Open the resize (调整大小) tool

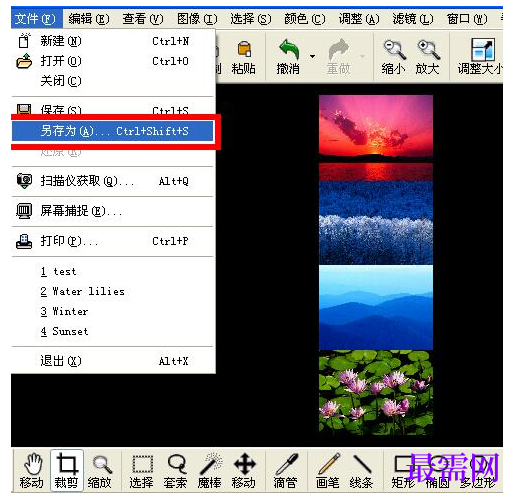480,57
